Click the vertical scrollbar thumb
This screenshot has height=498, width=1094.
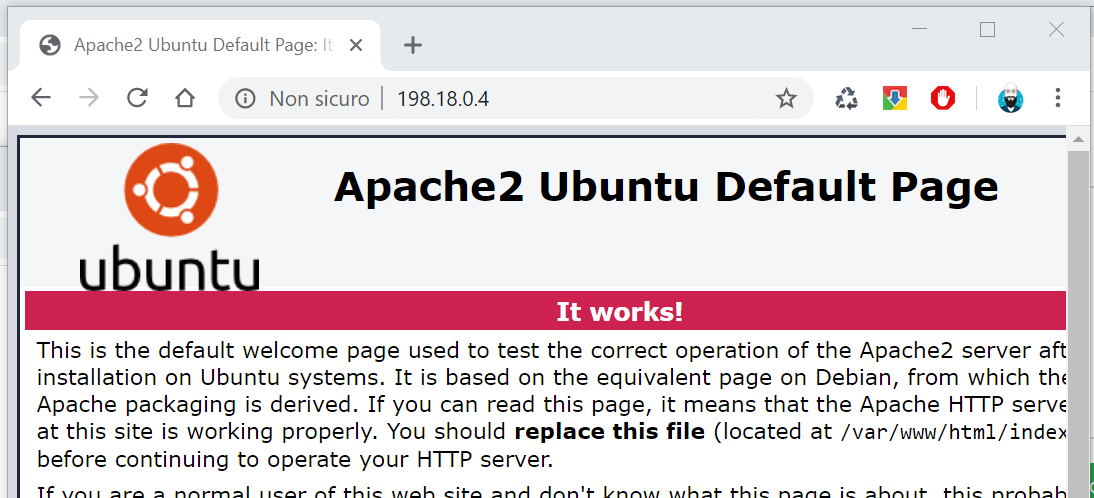[x=1077, y=320]
